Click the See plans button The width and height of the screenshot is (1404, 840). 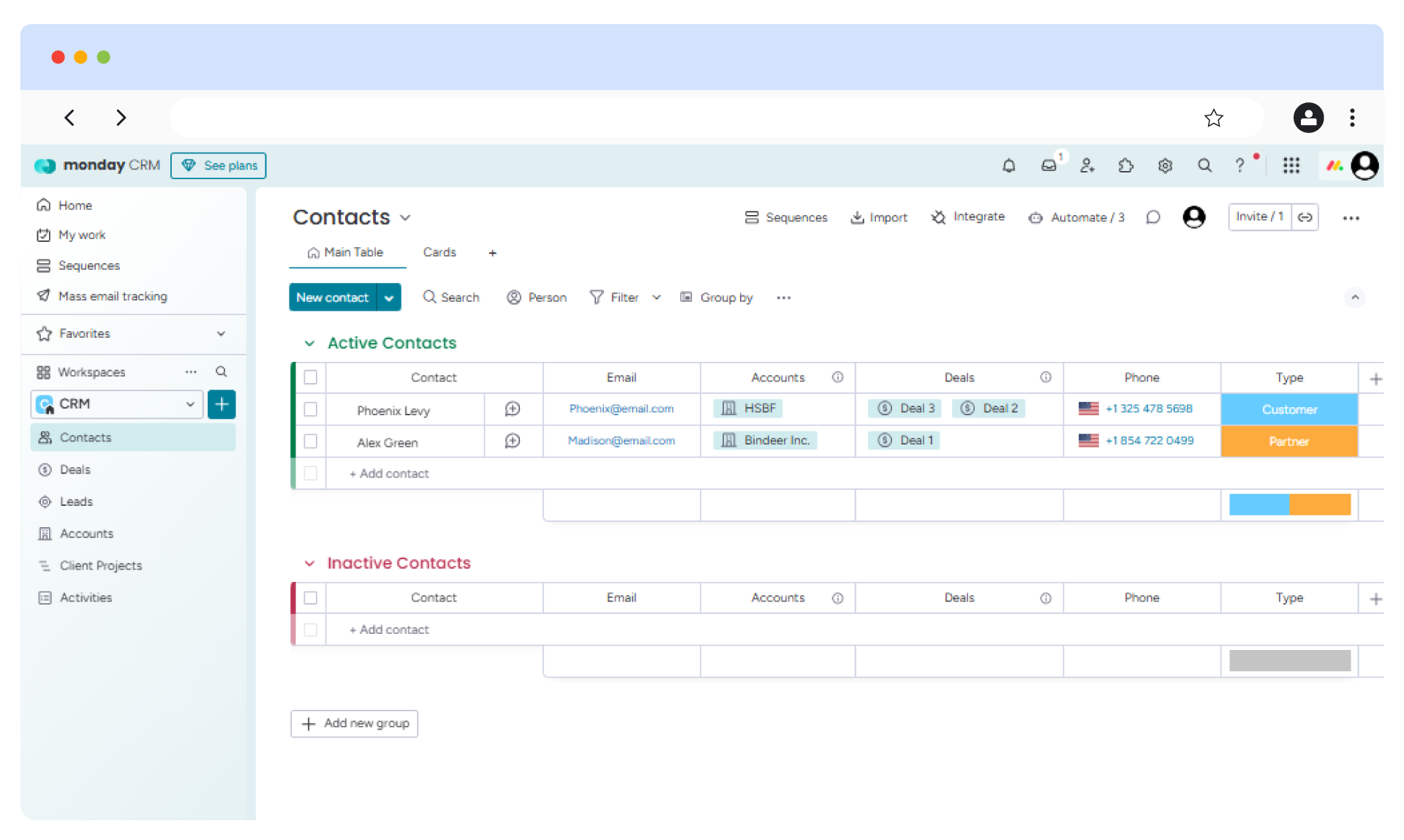219,166
